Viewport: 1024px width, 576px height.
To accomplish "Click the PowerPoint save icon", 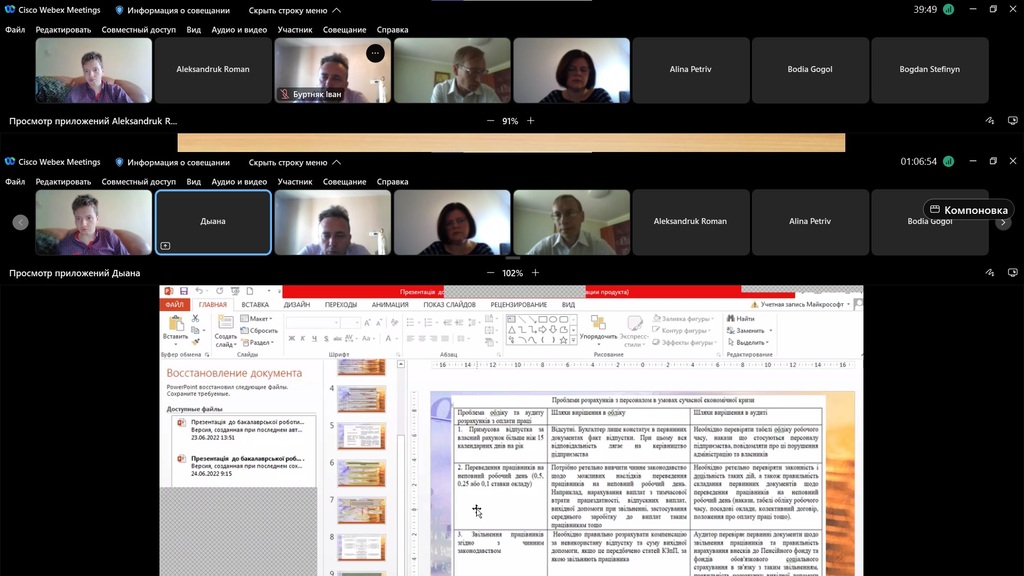I will pos(181,291).
